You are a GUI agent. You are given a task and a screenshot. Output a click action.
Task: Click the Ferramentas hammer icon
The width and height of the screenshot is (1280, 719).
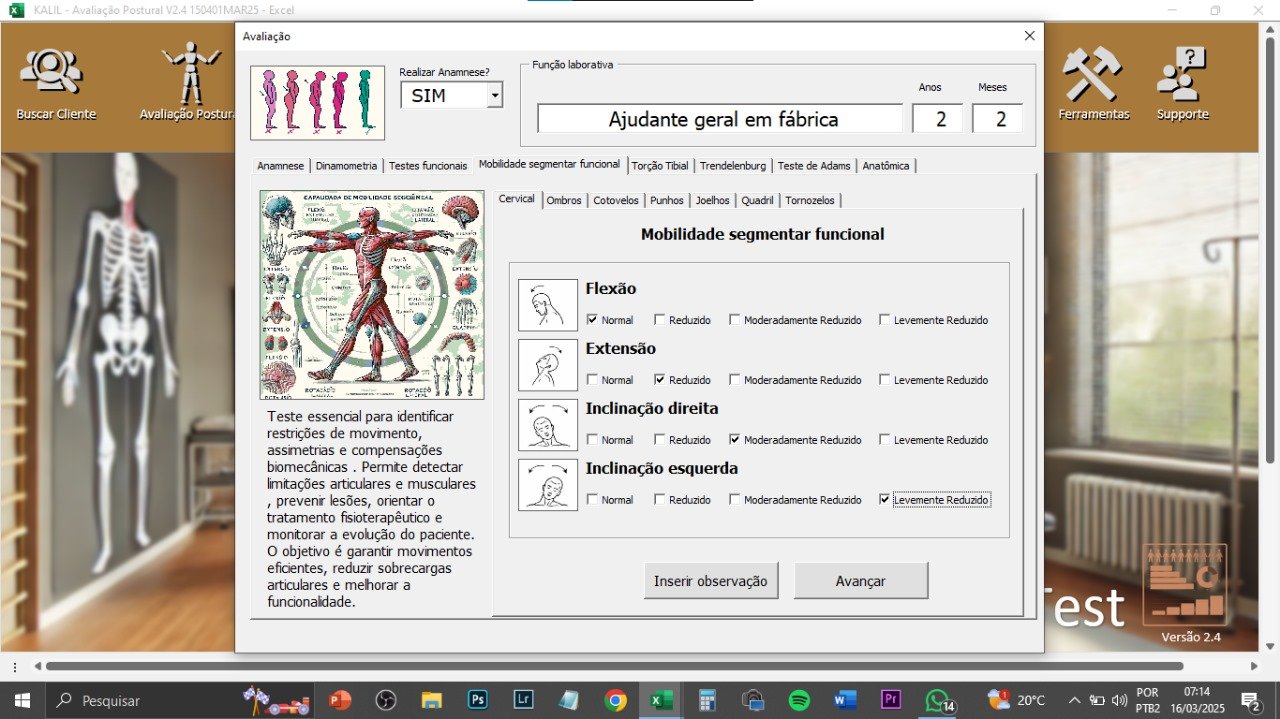(1093, 75)
